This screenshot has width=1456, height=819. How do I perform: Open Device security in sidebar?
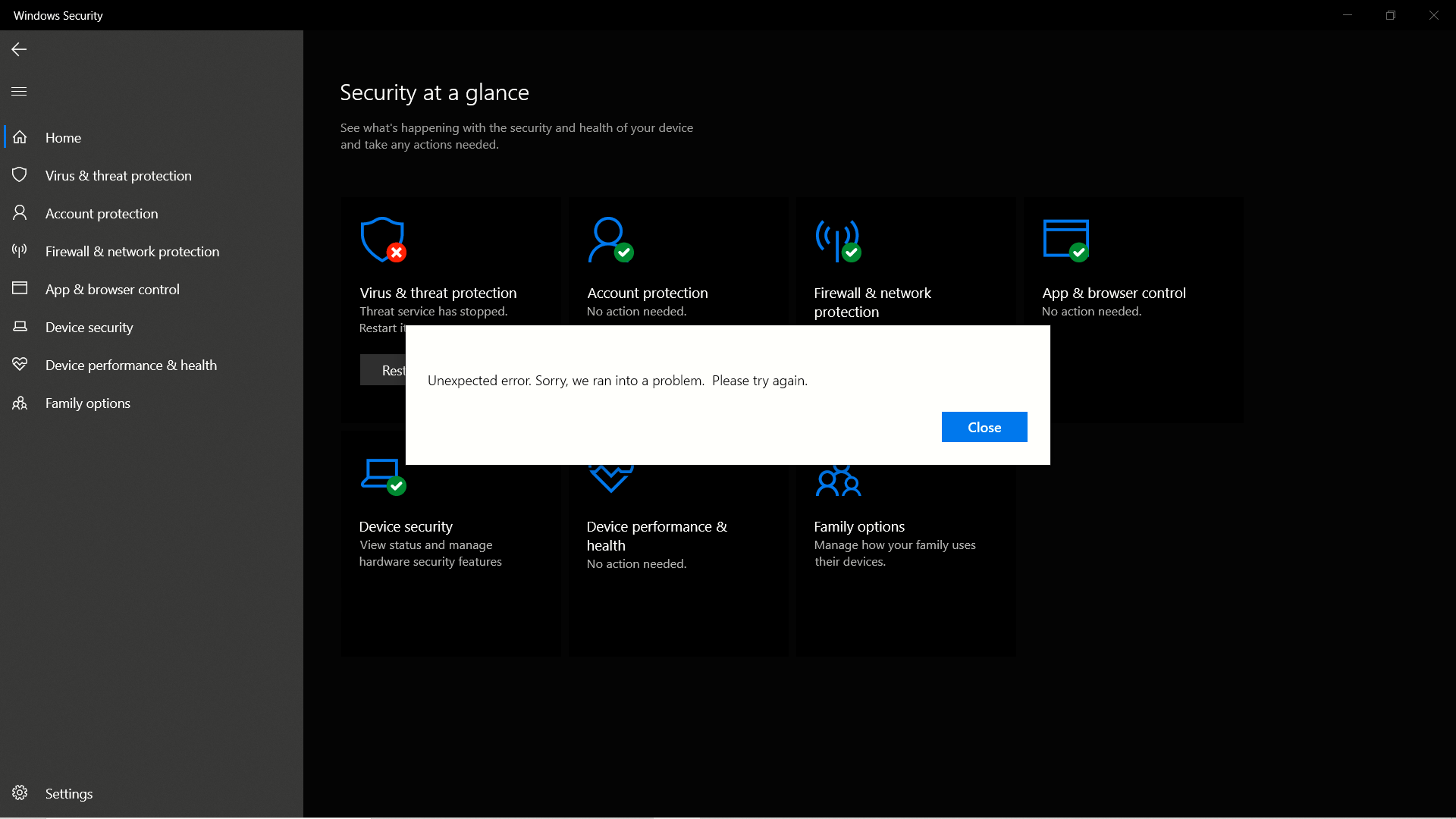point(152,327)
